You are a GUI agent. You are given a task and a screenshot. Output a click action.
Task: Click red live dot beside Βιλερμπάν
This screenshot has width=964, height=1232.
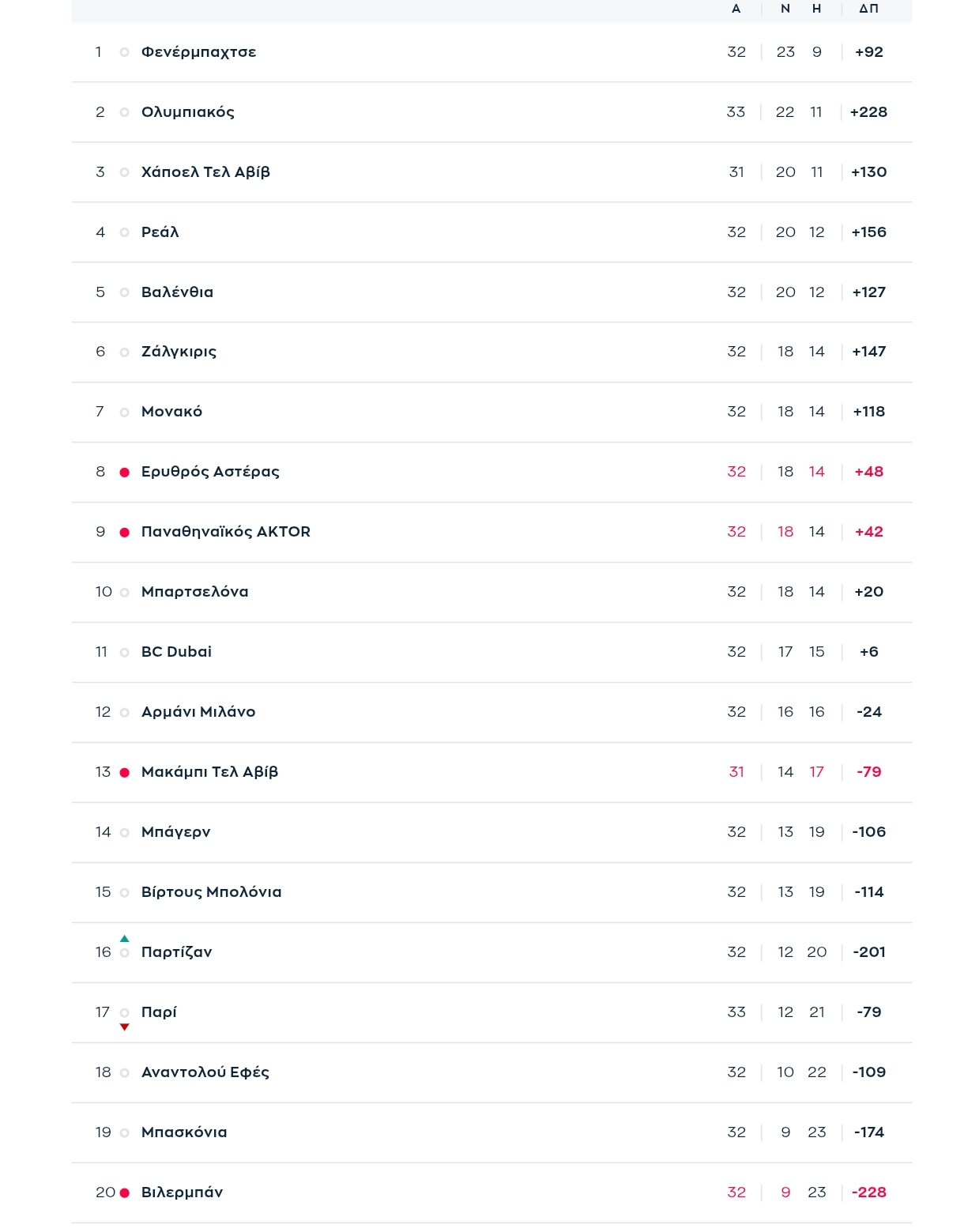click(x=124, y=1193)
